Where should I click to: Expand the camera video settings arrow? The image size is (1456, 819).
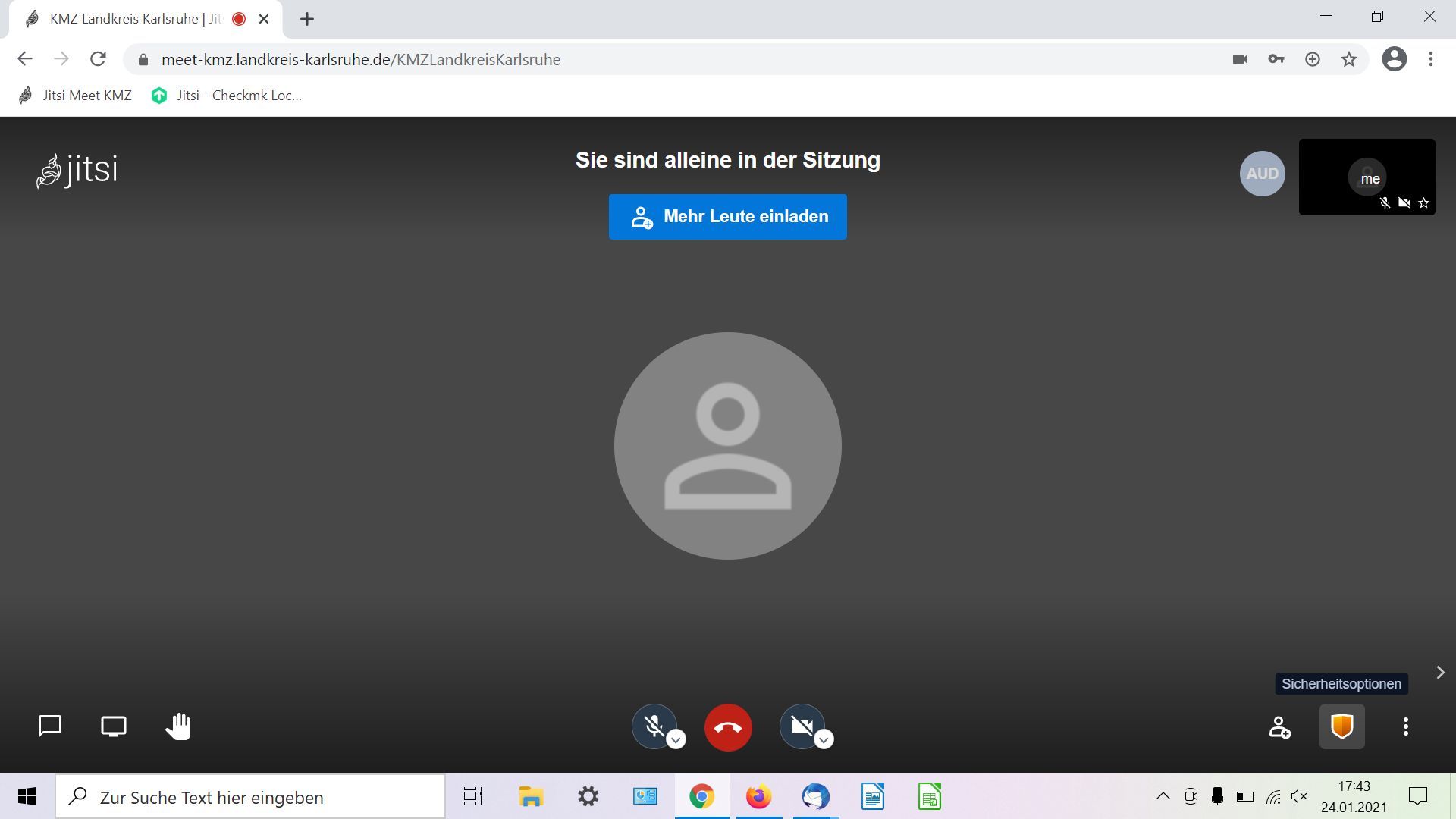click(x=824, y=739)
